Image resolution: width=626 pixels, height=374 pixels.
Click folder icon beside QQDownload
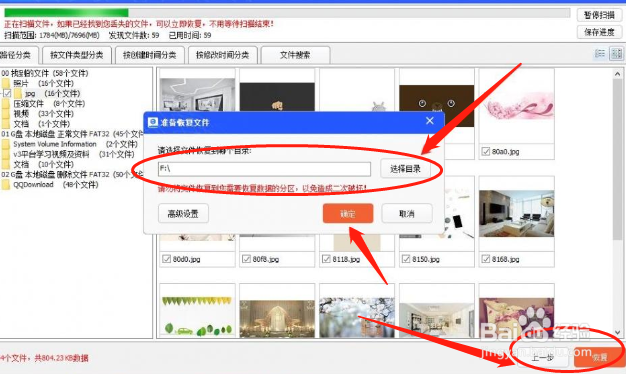6,185
